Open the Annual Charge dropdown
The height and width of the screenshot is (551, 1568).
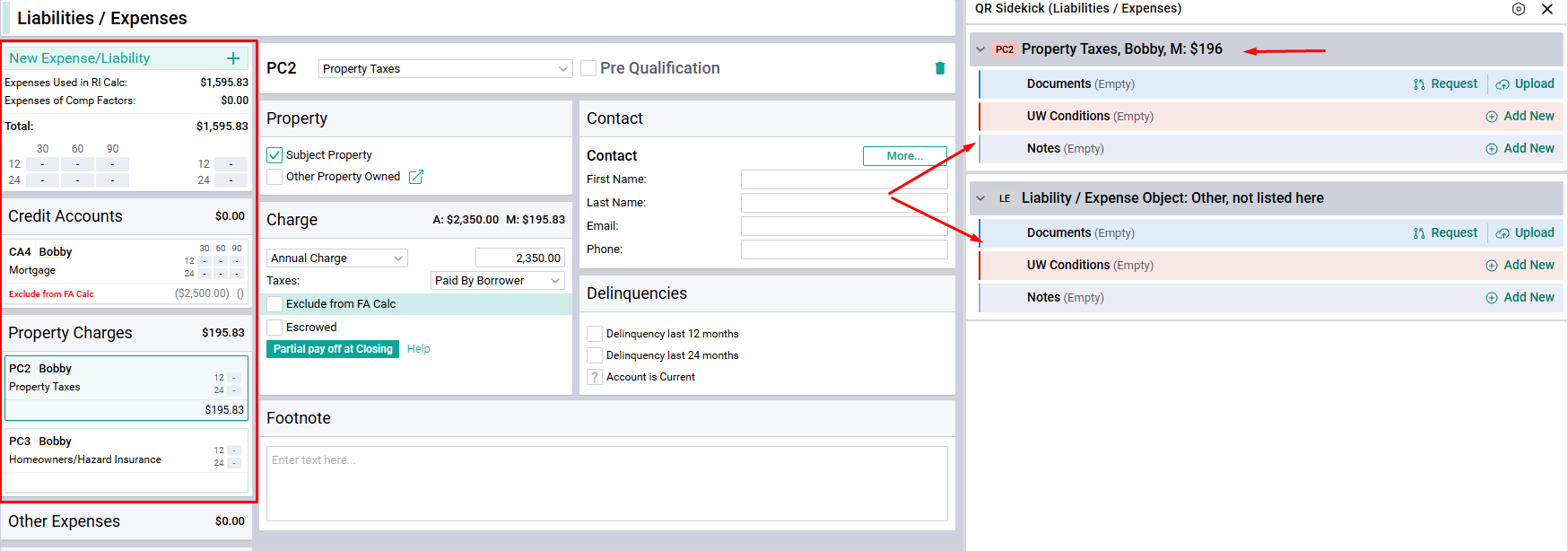click(x=337, y=258)
